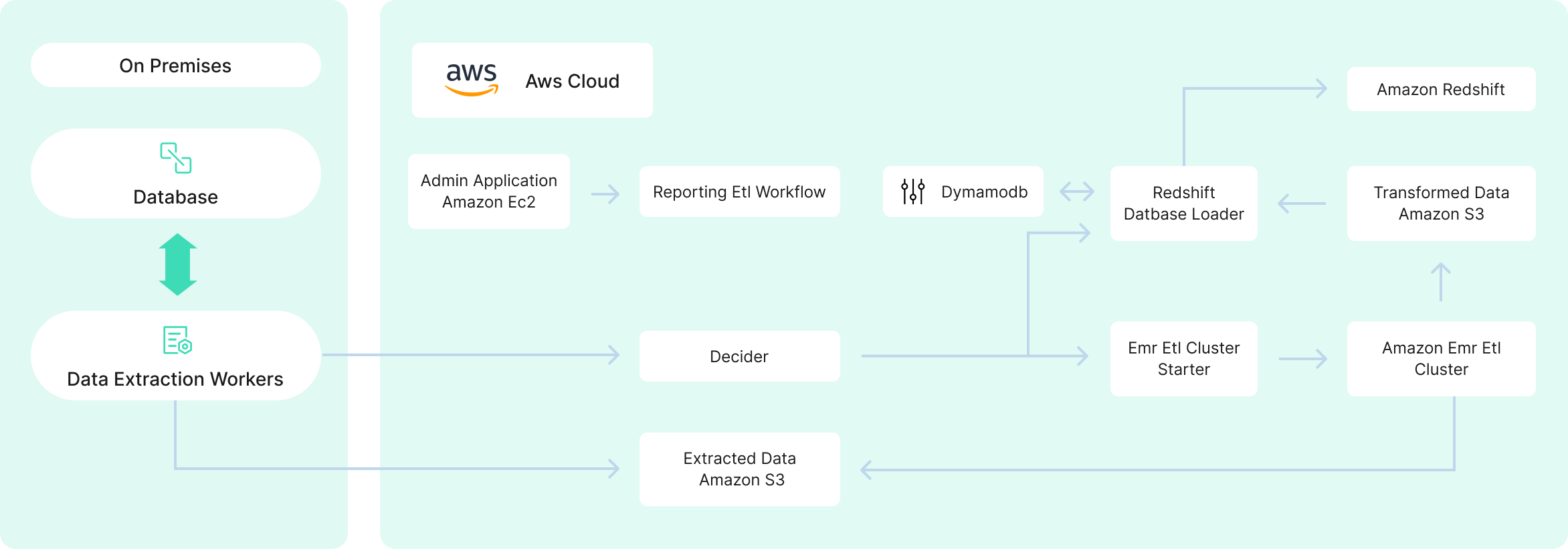
Task: Select the Data Extraction Workers node
Action: tap(176, 356)
